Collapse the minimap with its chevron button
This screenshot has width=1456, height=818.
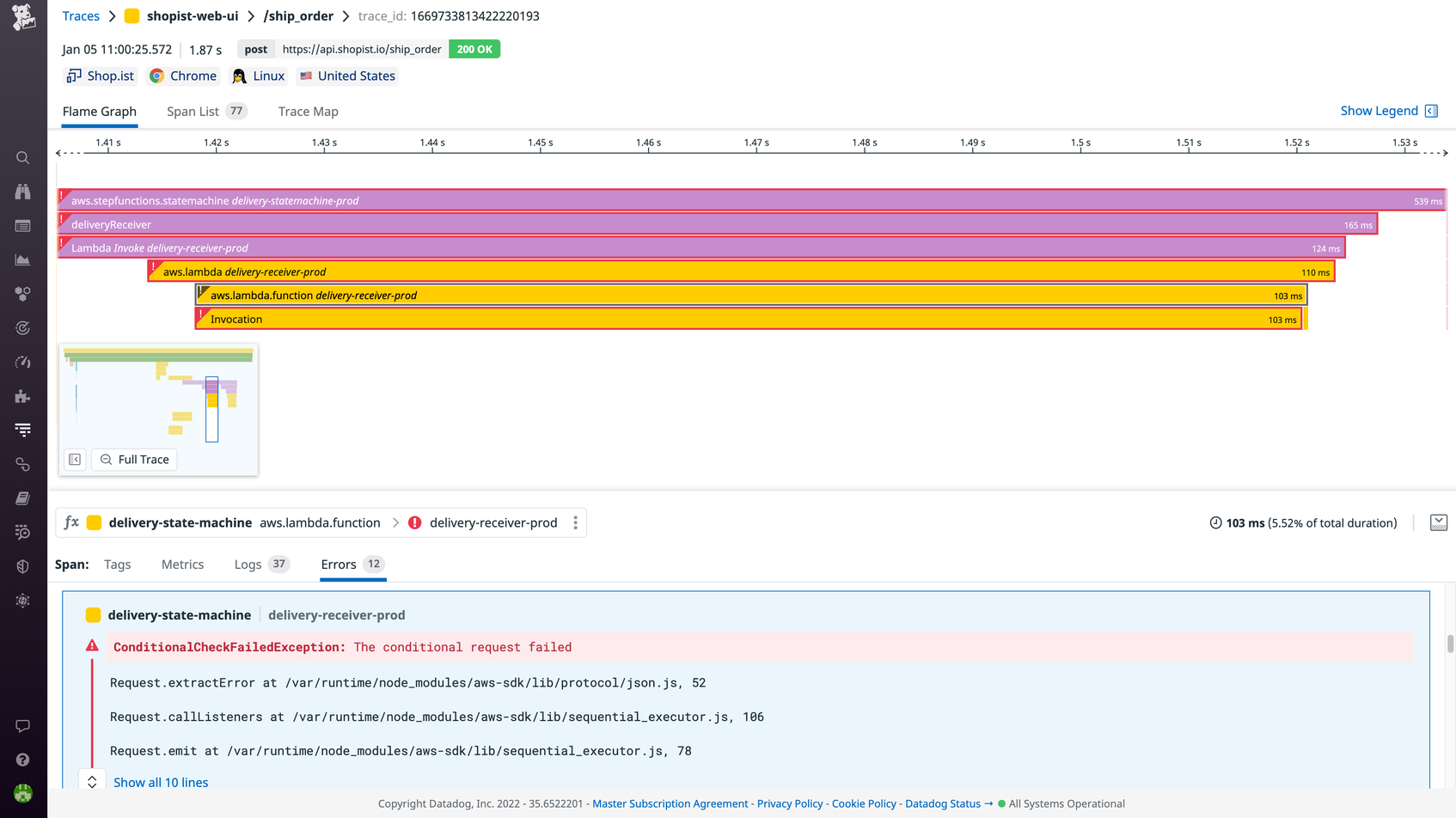click(x=75, y=459)
